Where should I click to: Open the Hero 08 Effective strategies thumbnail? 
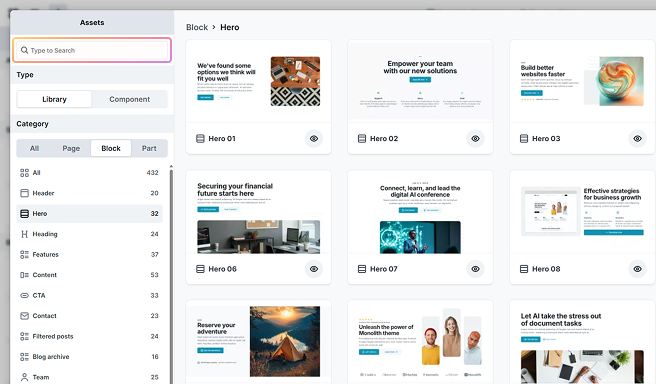[582, 212]
